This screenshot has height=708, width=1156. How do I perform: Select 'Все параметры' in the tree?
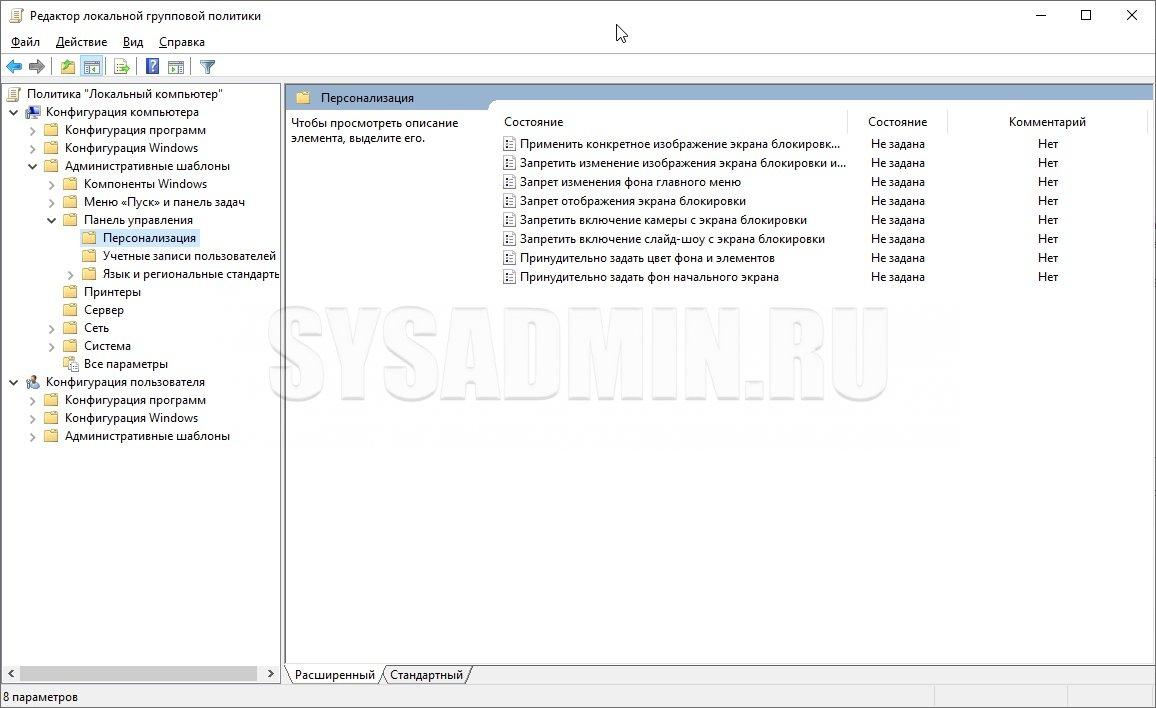pos(125,364)
